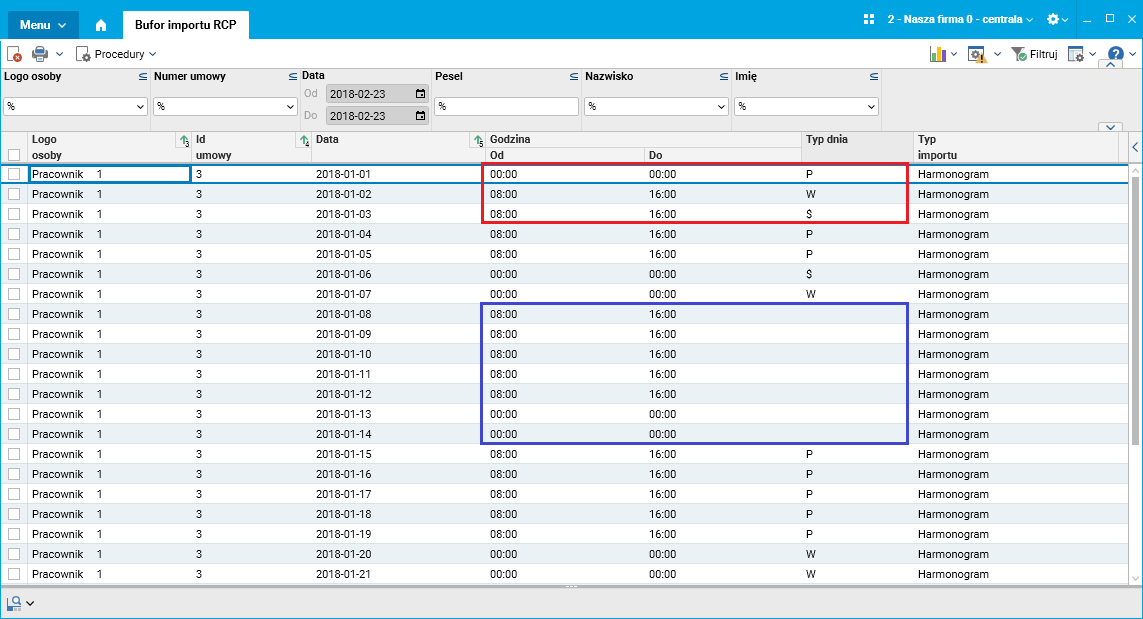This screenshot has height=619, width=1143.
Task: Open calendar picker for Od date
Action: point(420,93)
